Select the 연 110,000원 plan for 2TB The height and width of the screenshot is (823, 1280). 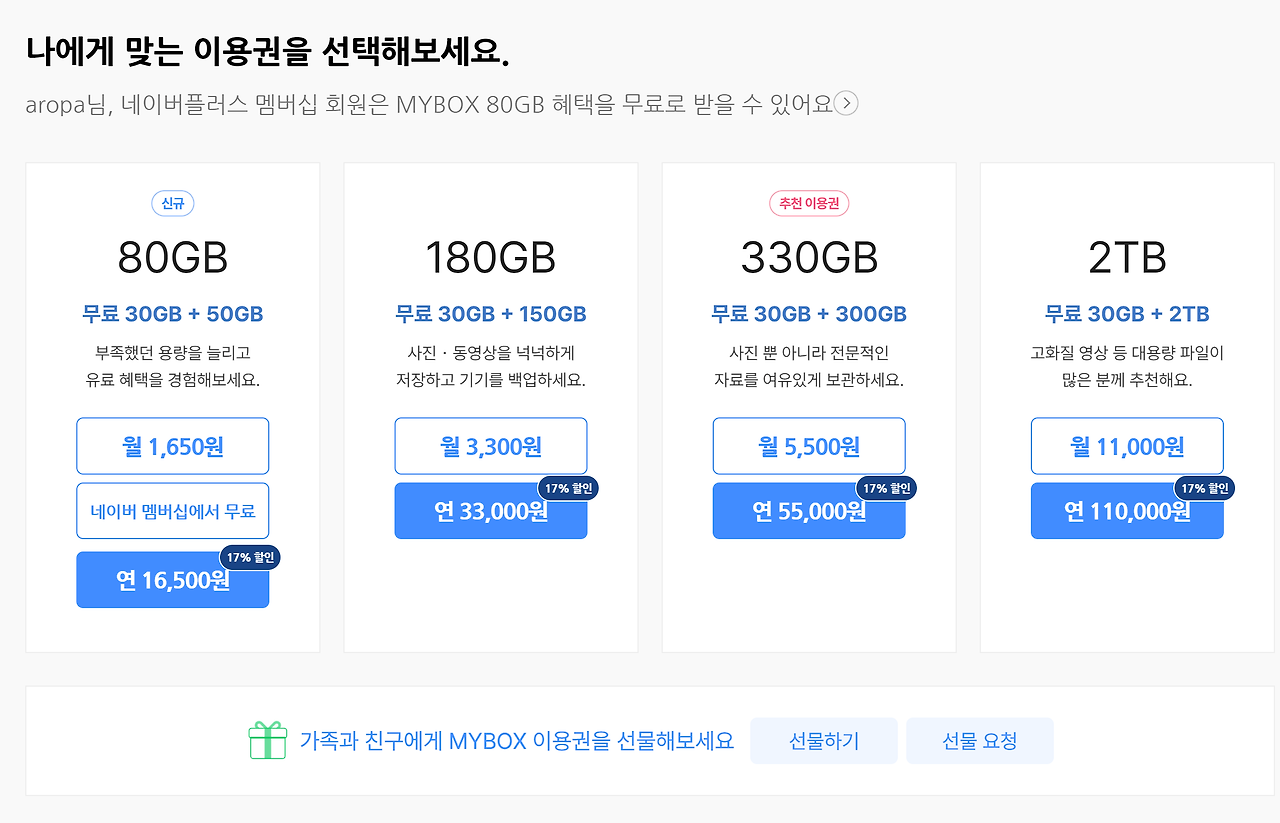pyautogui.click(x=1126, y=511)
